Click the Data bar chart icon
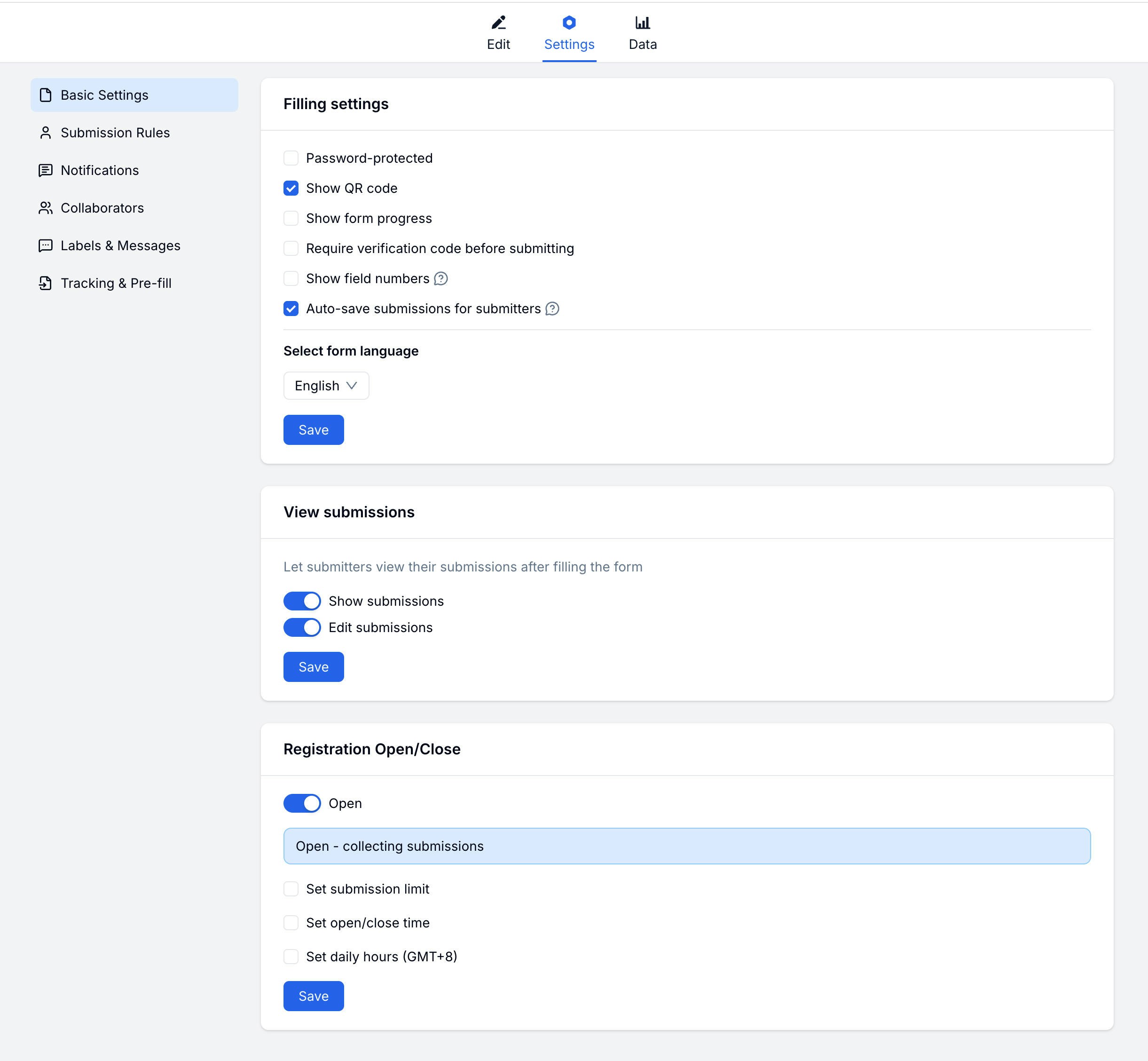 click(642, 23)
